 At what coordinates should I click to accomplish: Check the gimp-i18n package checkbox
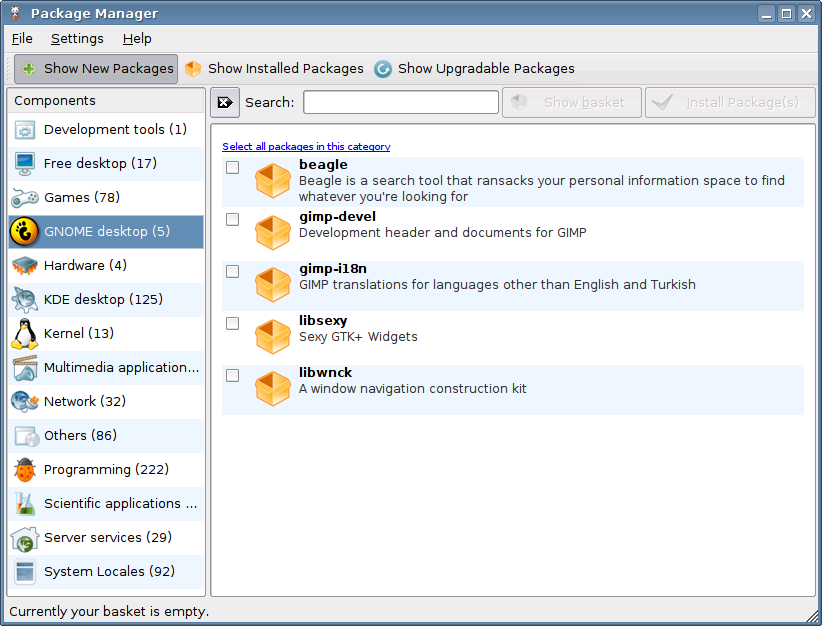click(232, 271)
